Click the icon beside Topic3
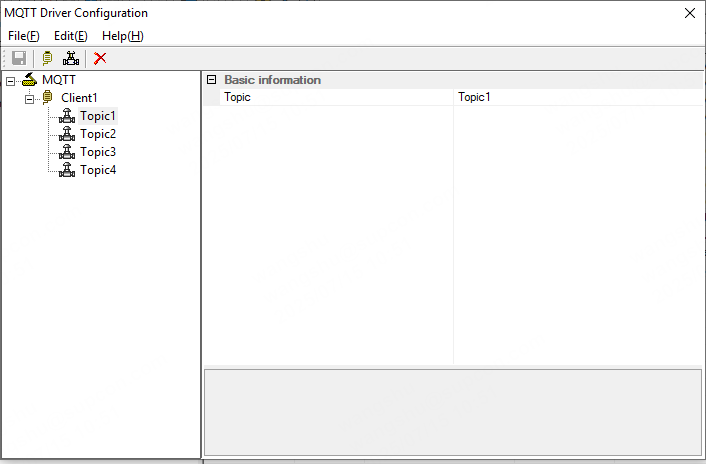 pyautogui.click(x=67, y=152)
